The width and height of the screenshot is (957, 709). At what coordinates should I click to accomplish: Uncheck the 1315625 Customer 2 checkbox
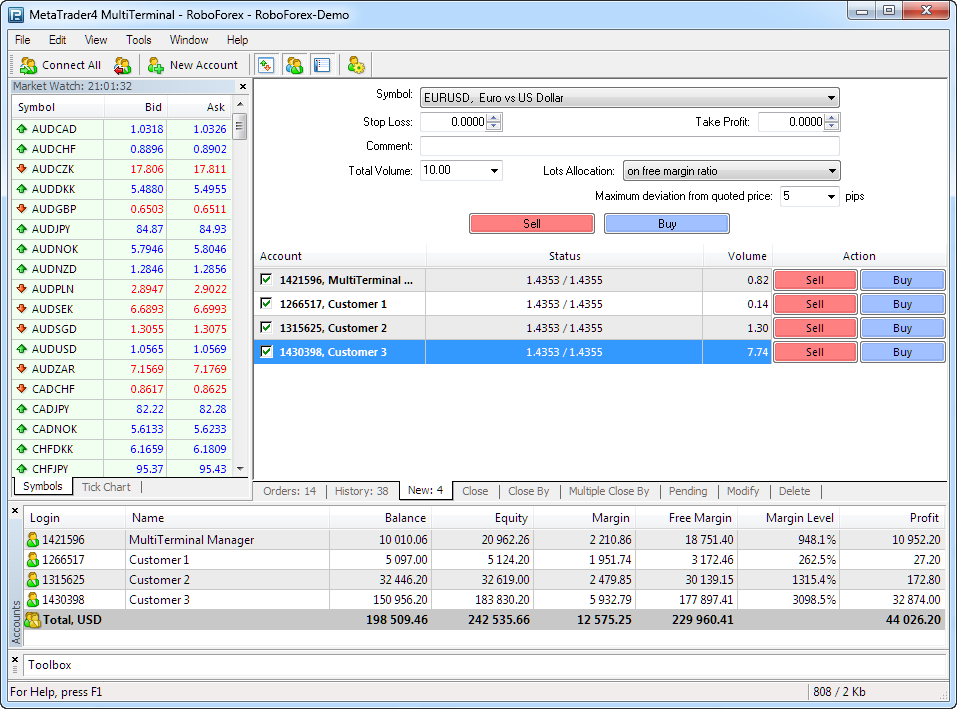tap(266, 328)
